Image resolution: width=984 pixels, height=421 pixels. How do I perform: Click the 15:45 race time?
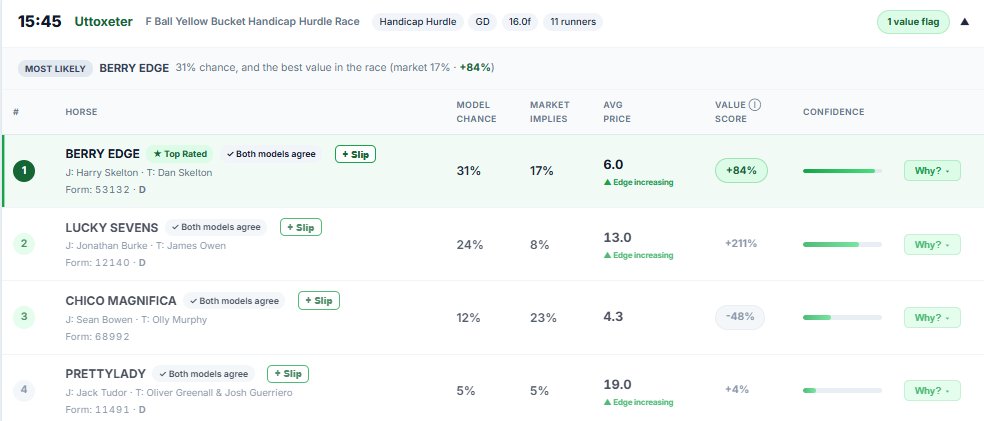tap(40, 22)
